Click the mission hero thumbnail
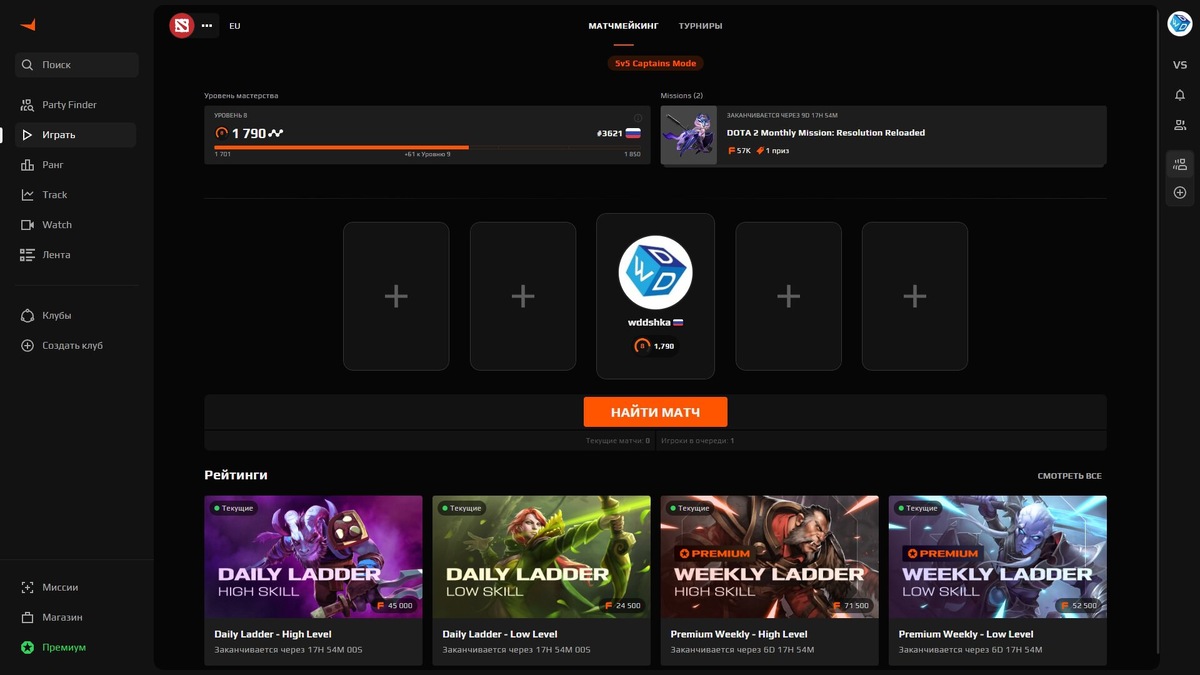This screenshot has width=1200, height=675. point(689,136)
